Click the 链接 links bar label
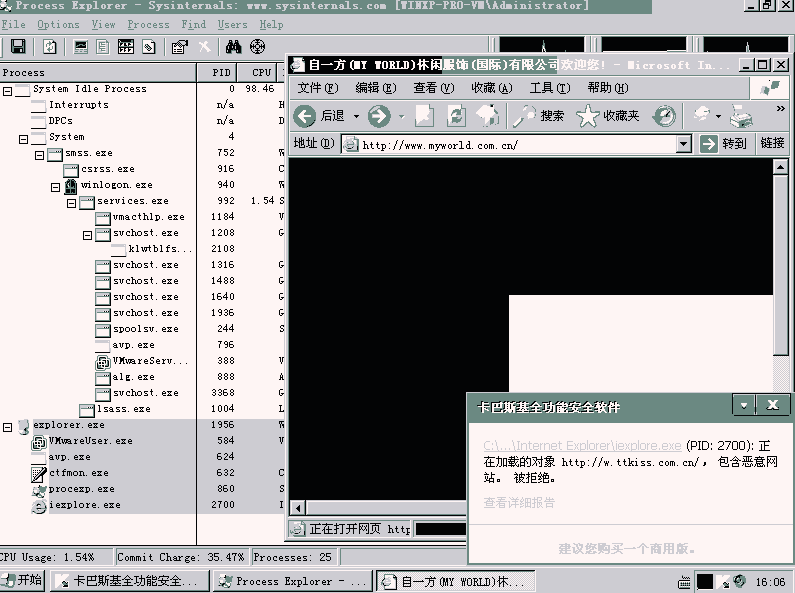The image size is (795, 593). click(x=772, y=143)
